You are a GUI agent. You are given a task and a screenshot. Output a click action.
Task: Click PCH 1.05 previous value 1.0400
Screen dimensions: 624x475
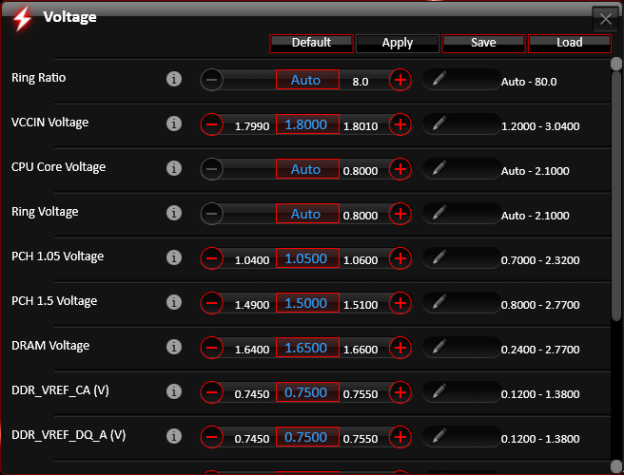point(252,260)
